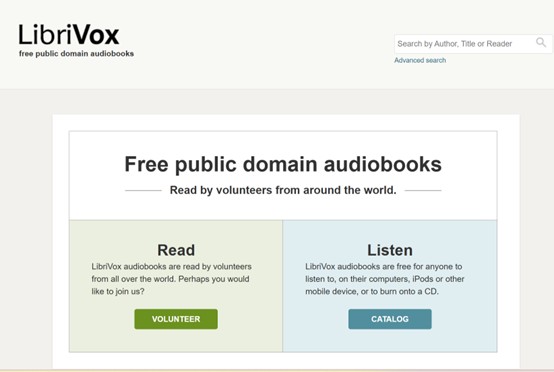554x372 pixels.
Task: Click the green VOLUNTEER button
Action: point(176,319)
